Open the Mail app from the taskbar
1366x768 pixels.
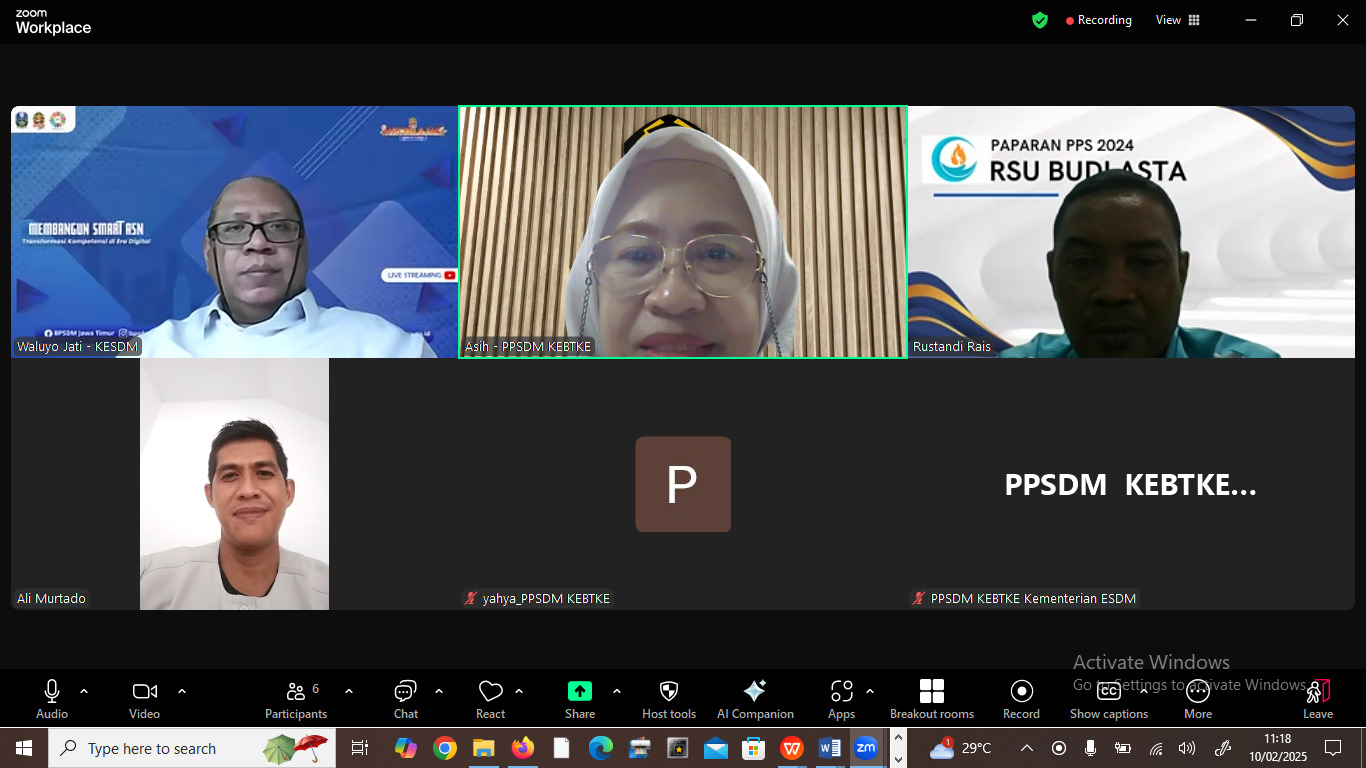(x=716, y=748)
